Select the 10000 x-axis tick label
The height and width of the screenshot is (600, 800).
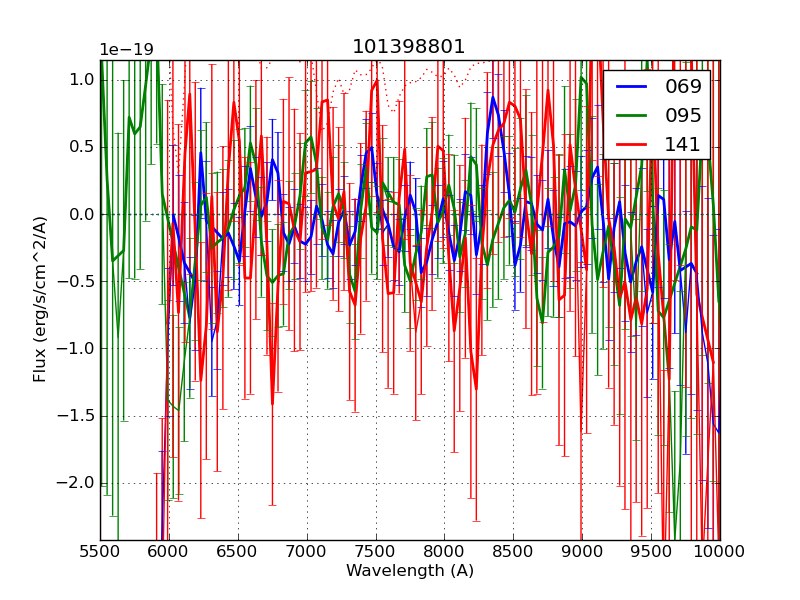(x=720, y=551)
